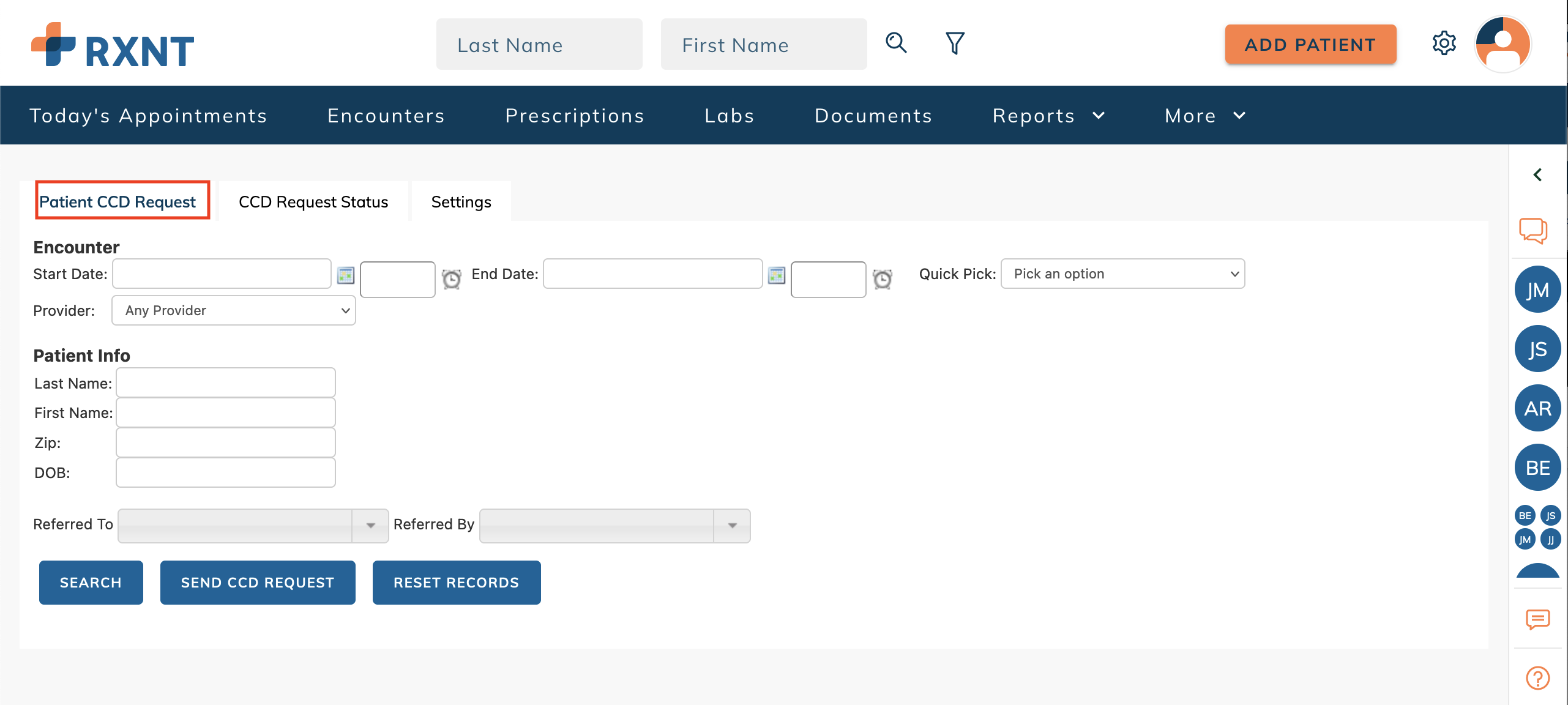Screen dimensions: 1568x705
Task: Click the ADD PATIENT button
Action: click(1310, 44)
